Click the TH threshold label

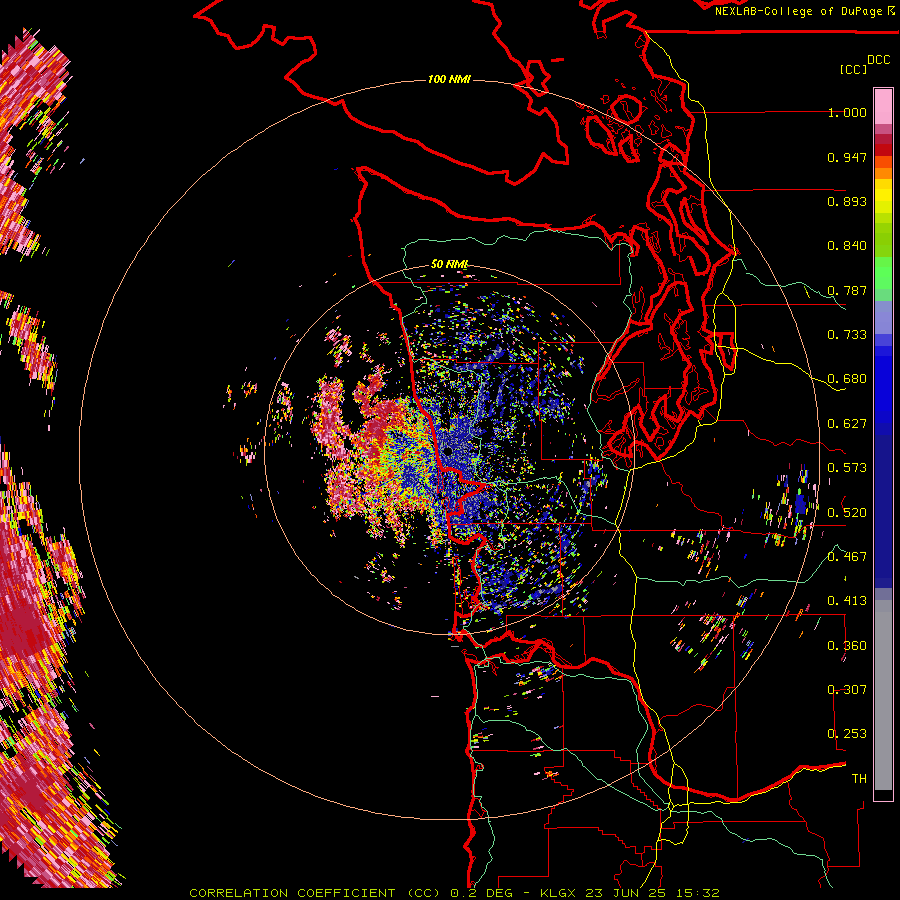859,778
